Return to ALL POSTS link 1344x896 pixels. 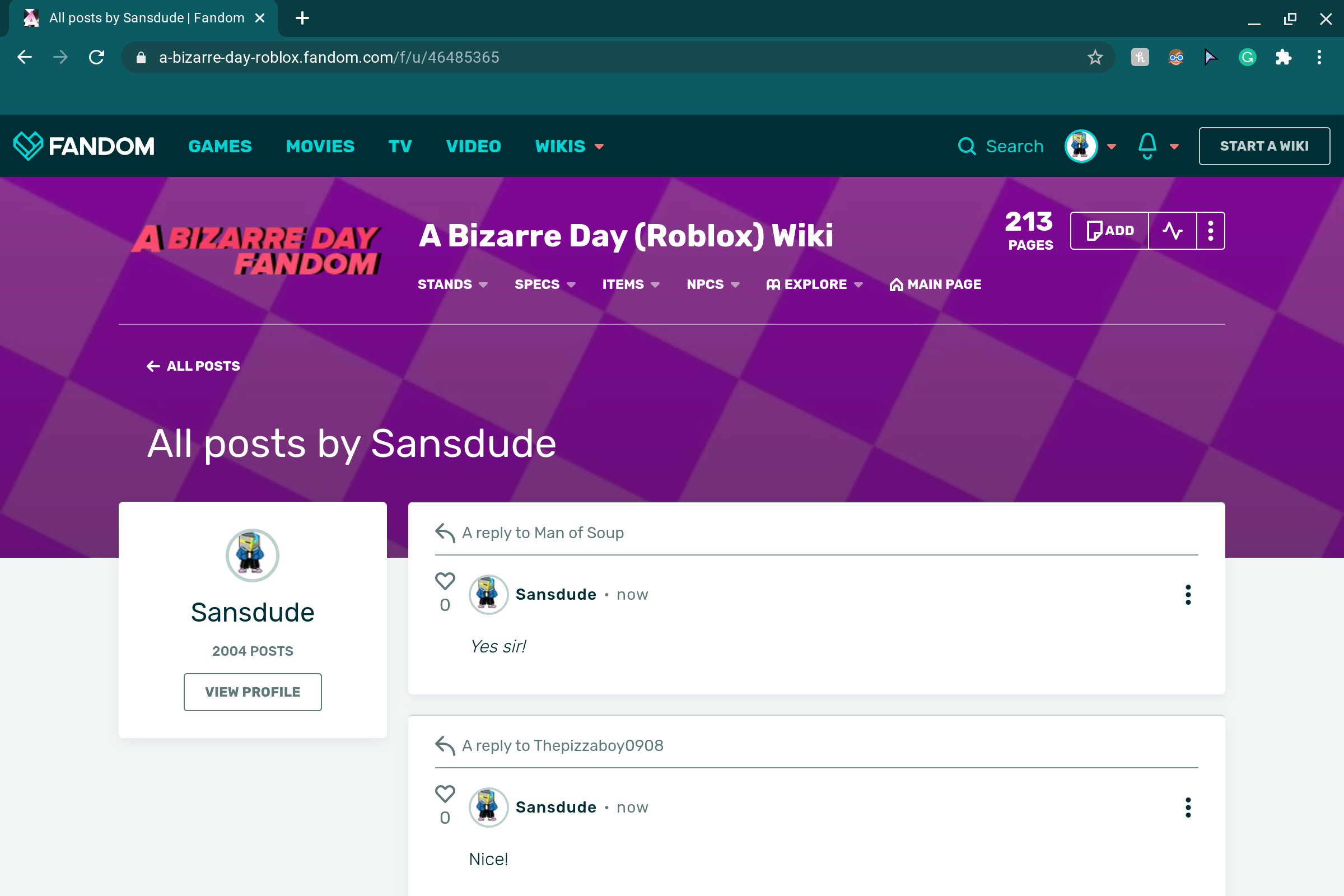193,366
